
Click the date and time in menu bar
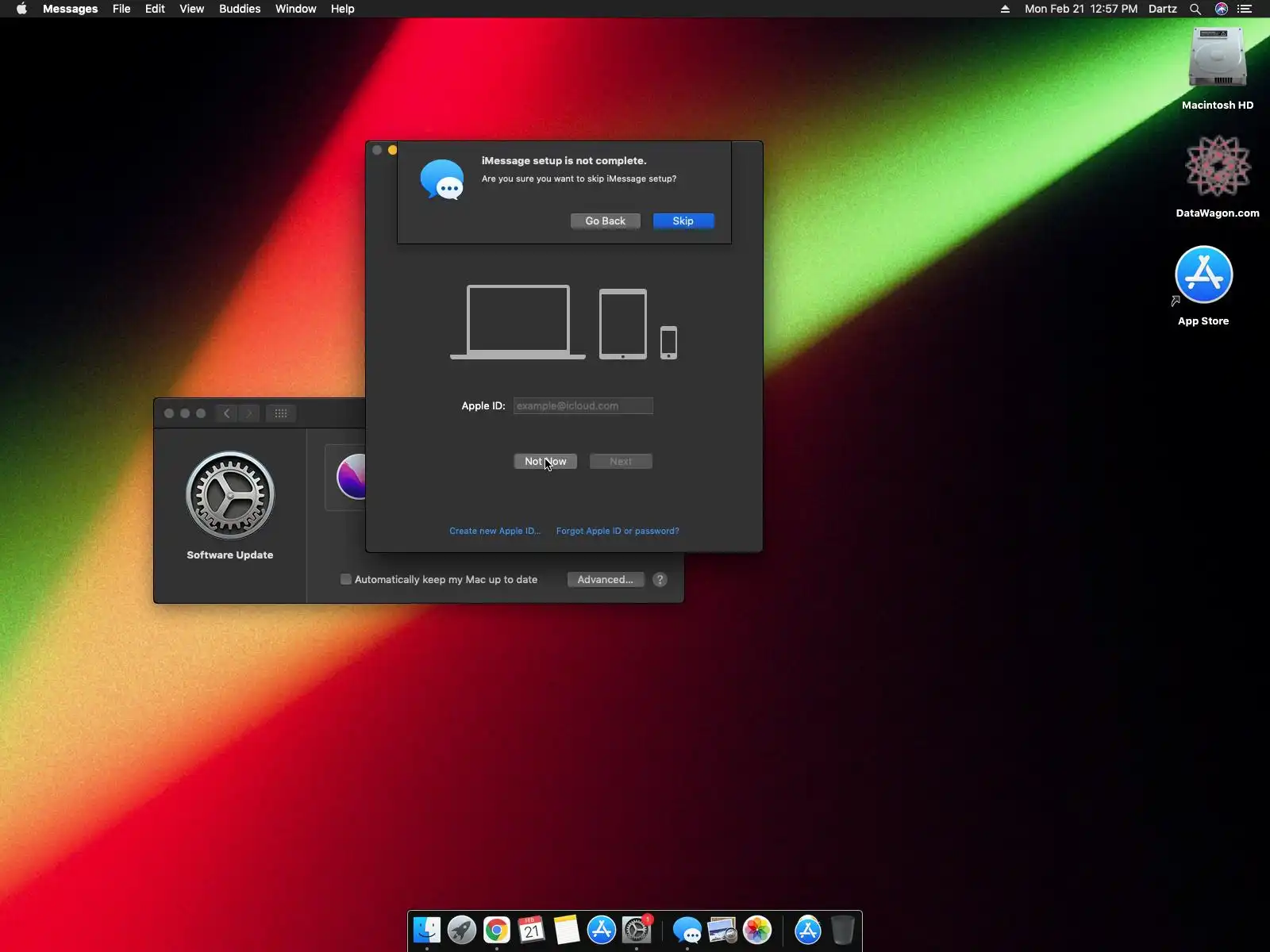point(1081,9)
